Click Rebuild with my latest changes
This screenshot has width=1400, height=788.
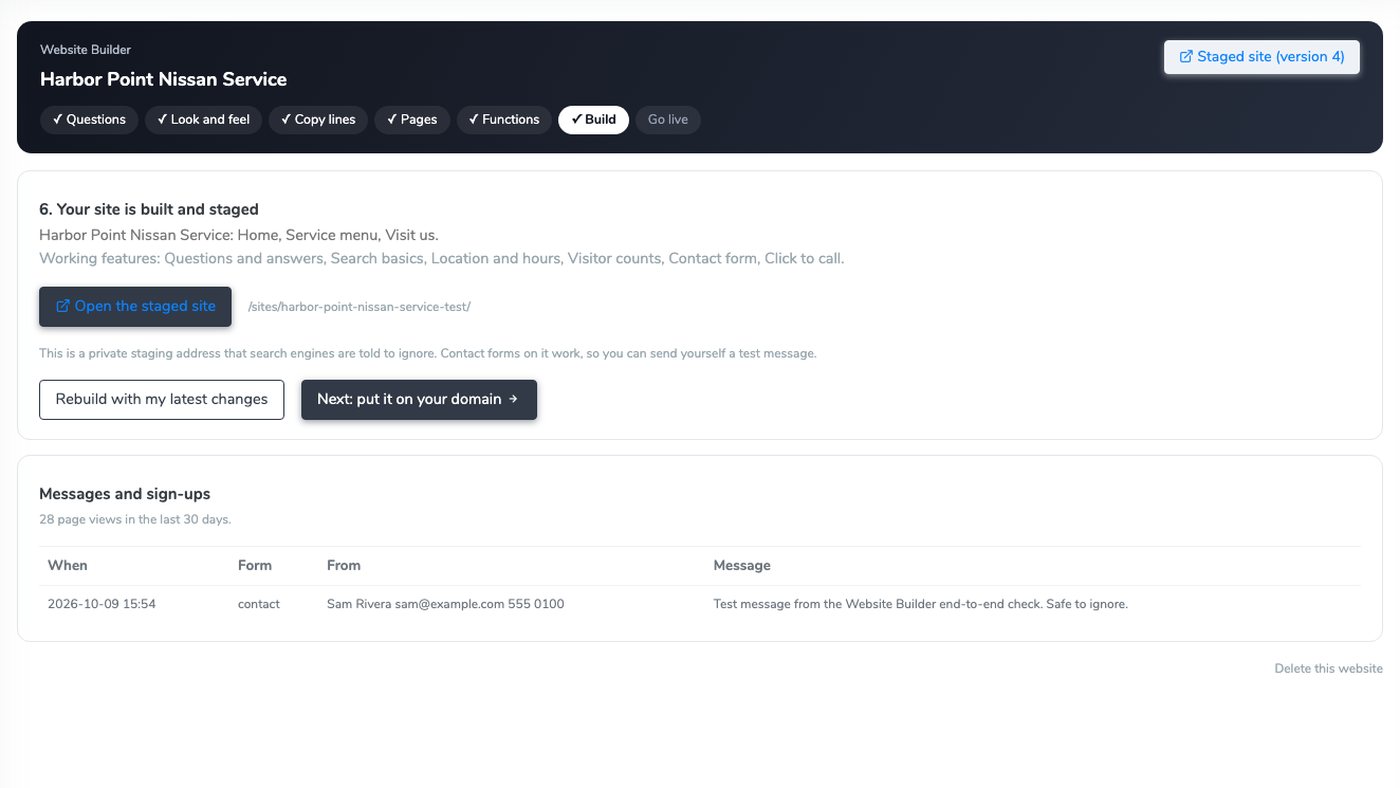(x=161, y=399)
